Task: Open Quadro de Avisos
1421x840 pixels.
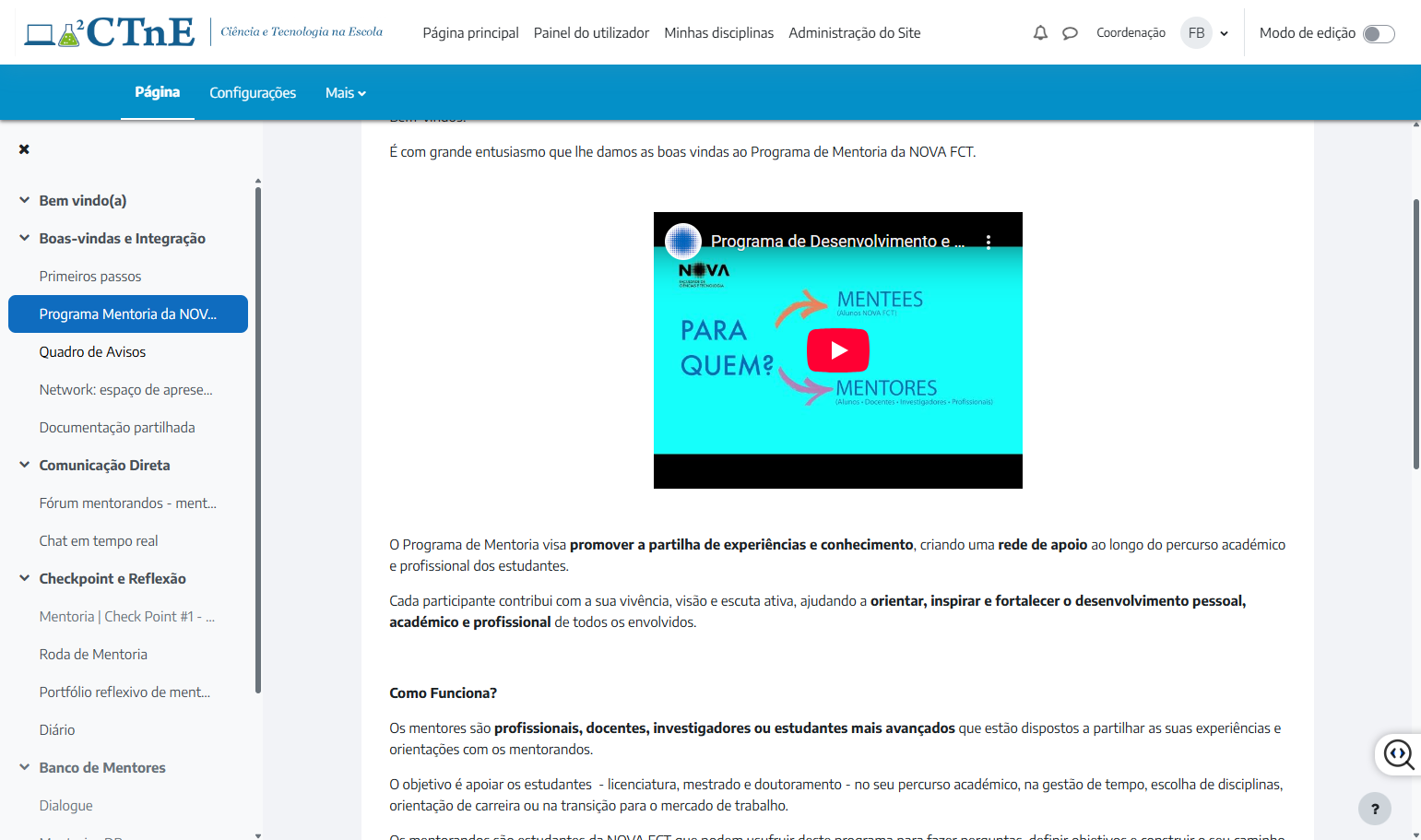Action: [x=92, y=351]
